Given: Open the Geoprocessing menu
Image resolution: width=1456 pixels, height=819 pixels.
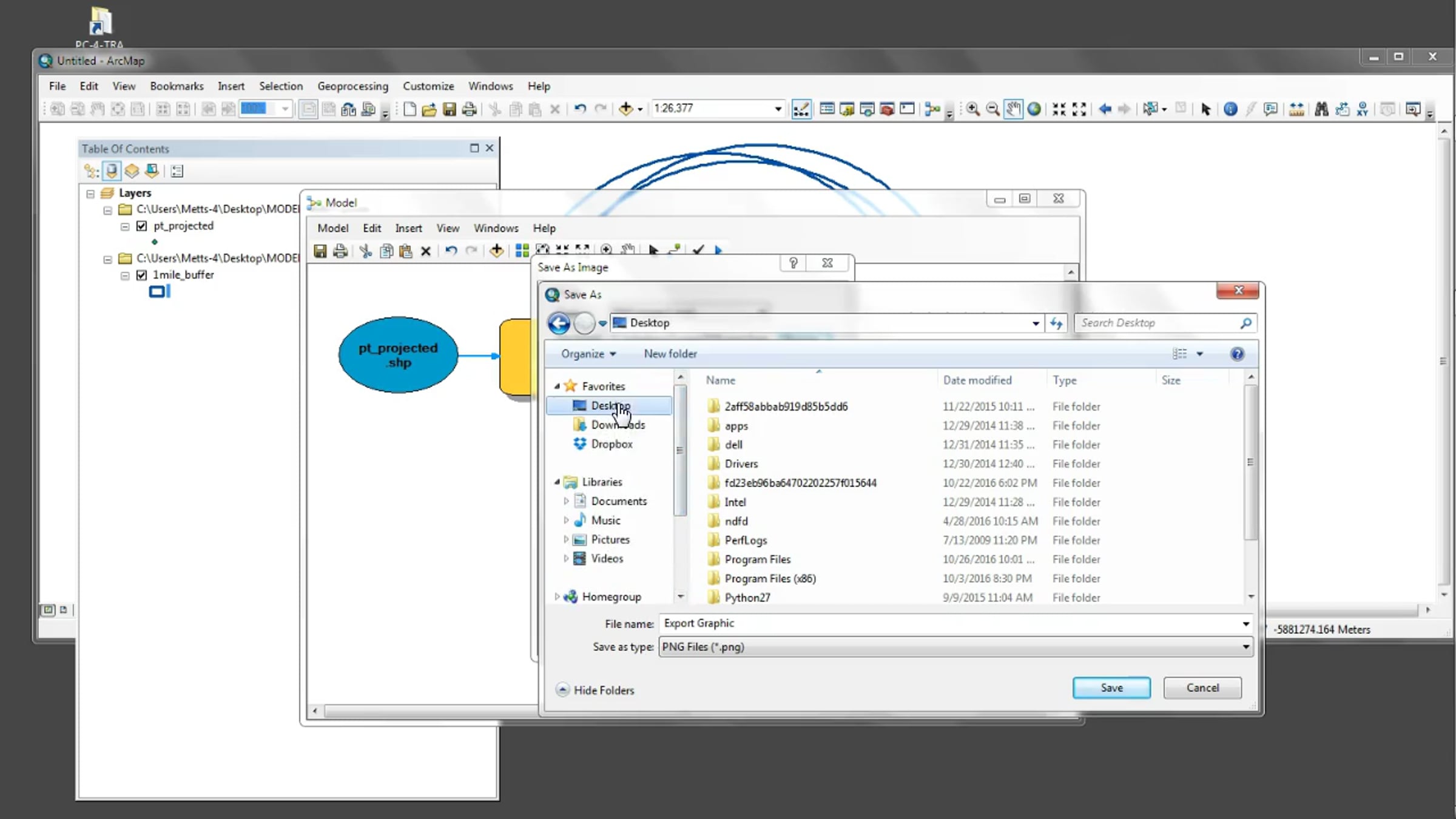Looking at the screenshot, I should [x=352, y=86].
